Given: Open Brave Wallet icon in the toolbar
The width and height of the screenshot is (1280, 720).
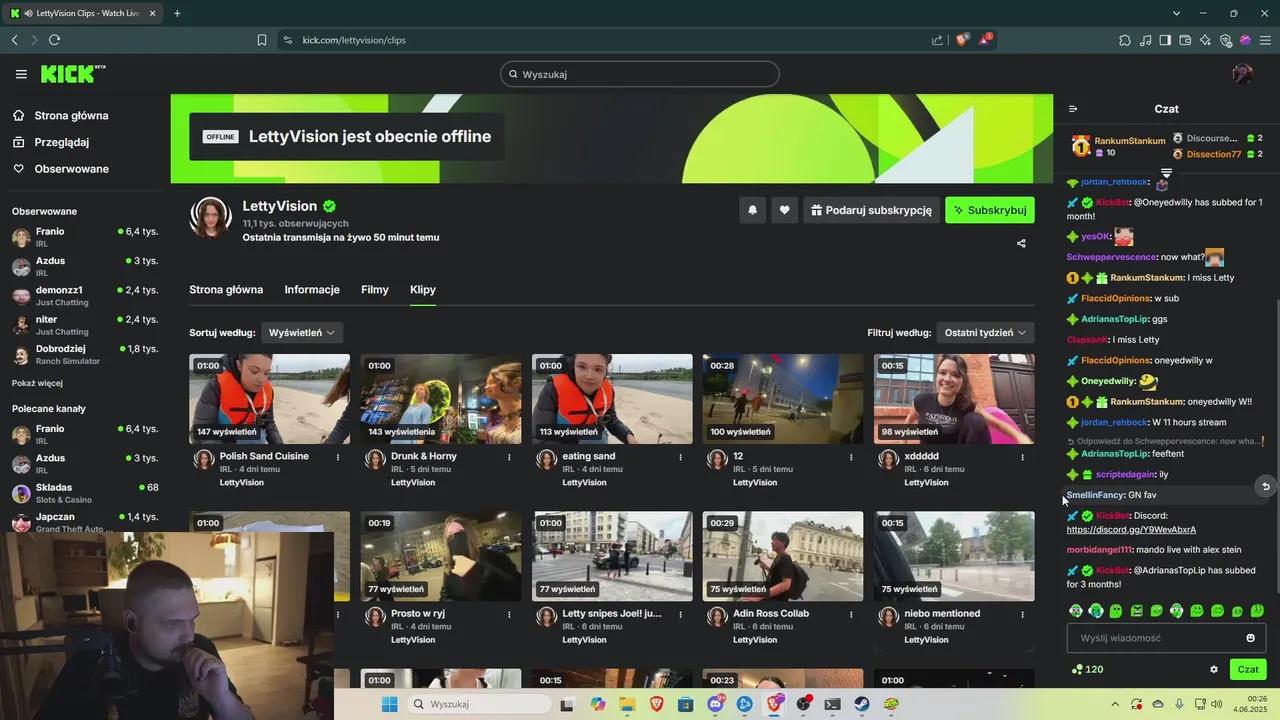Looking at the screenshot, I should [x=1185, y=40].
